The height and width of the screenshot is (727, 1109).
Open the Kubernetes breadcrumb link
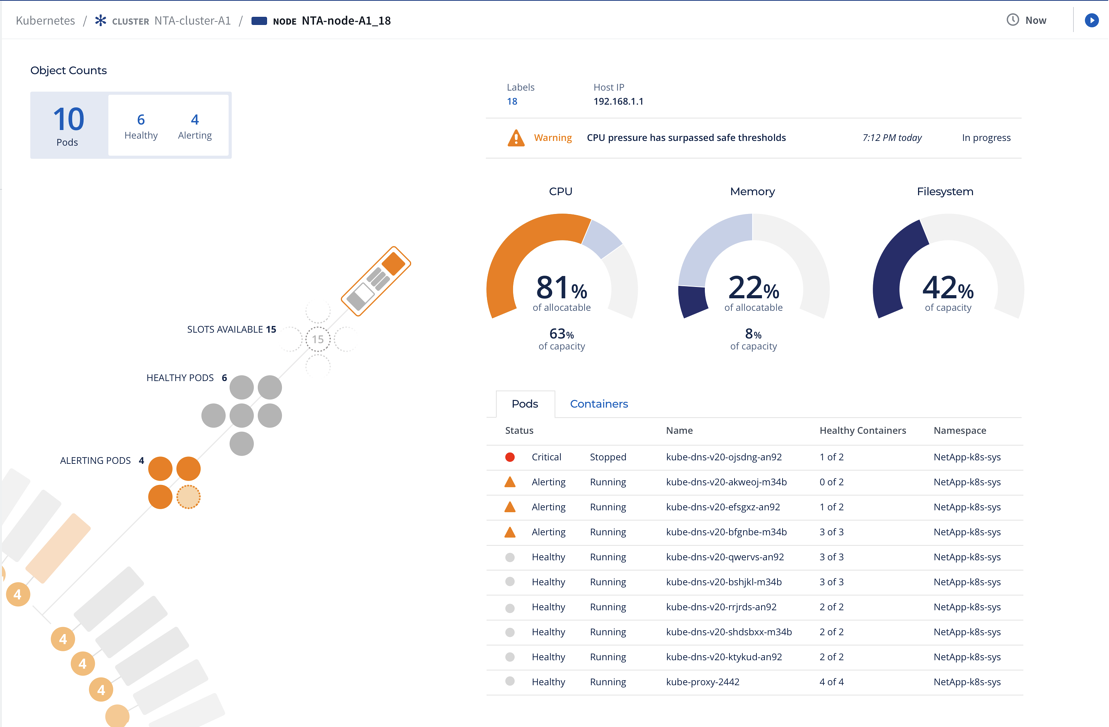[x=45, y=19]
